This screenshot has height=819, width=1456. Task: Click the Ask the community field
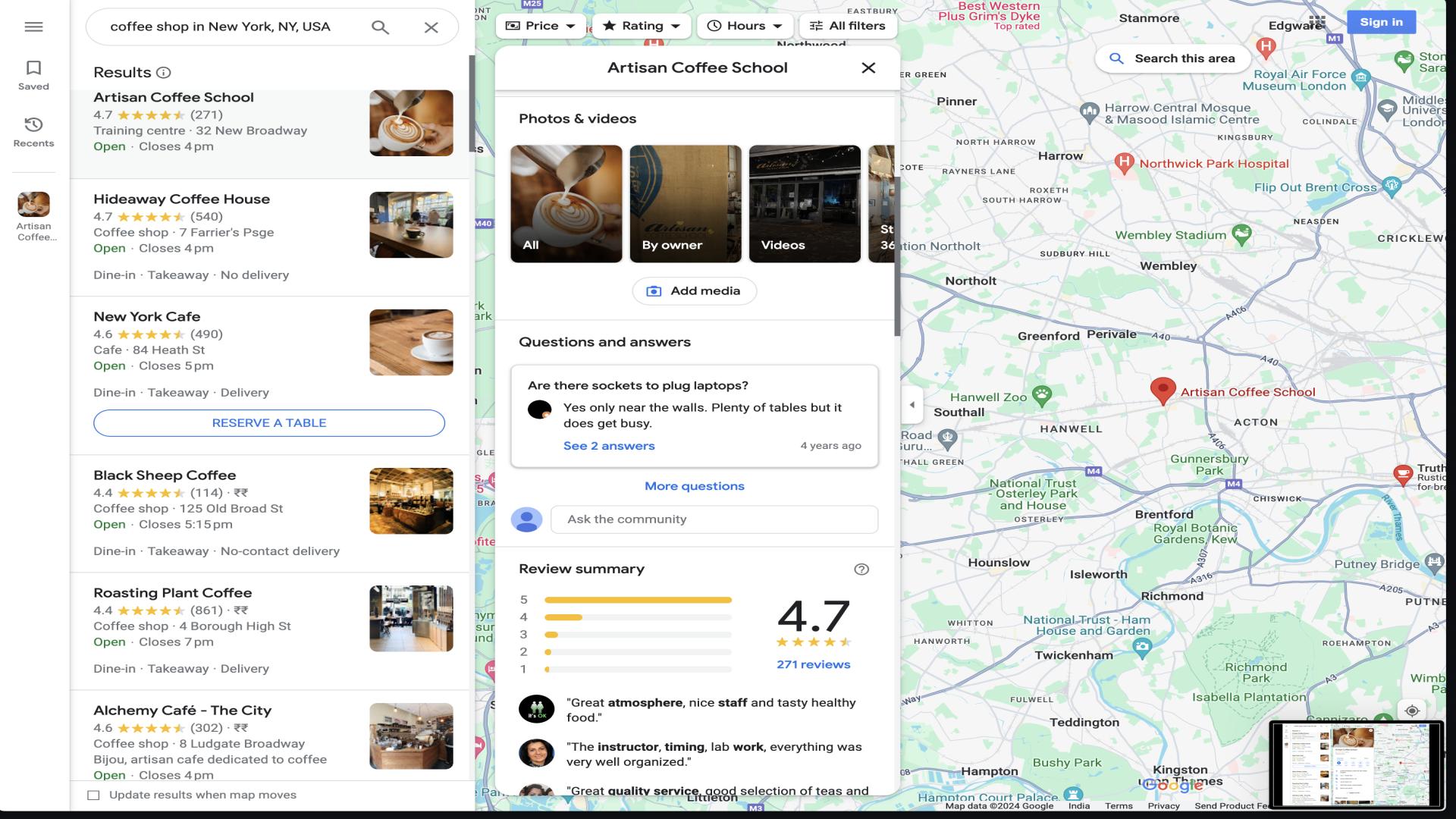pos(714,519)
